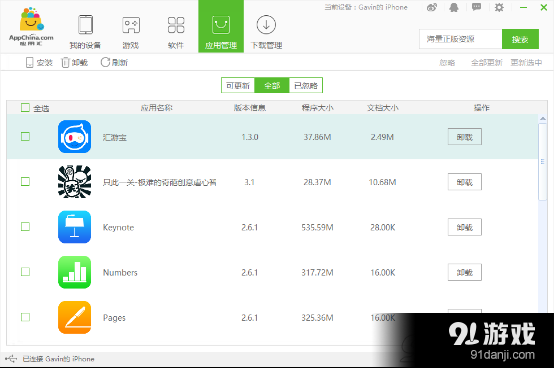This screenshot has width=554, height=368.
Task: Click the scrollbar up arrow
Action: point(543,119)
